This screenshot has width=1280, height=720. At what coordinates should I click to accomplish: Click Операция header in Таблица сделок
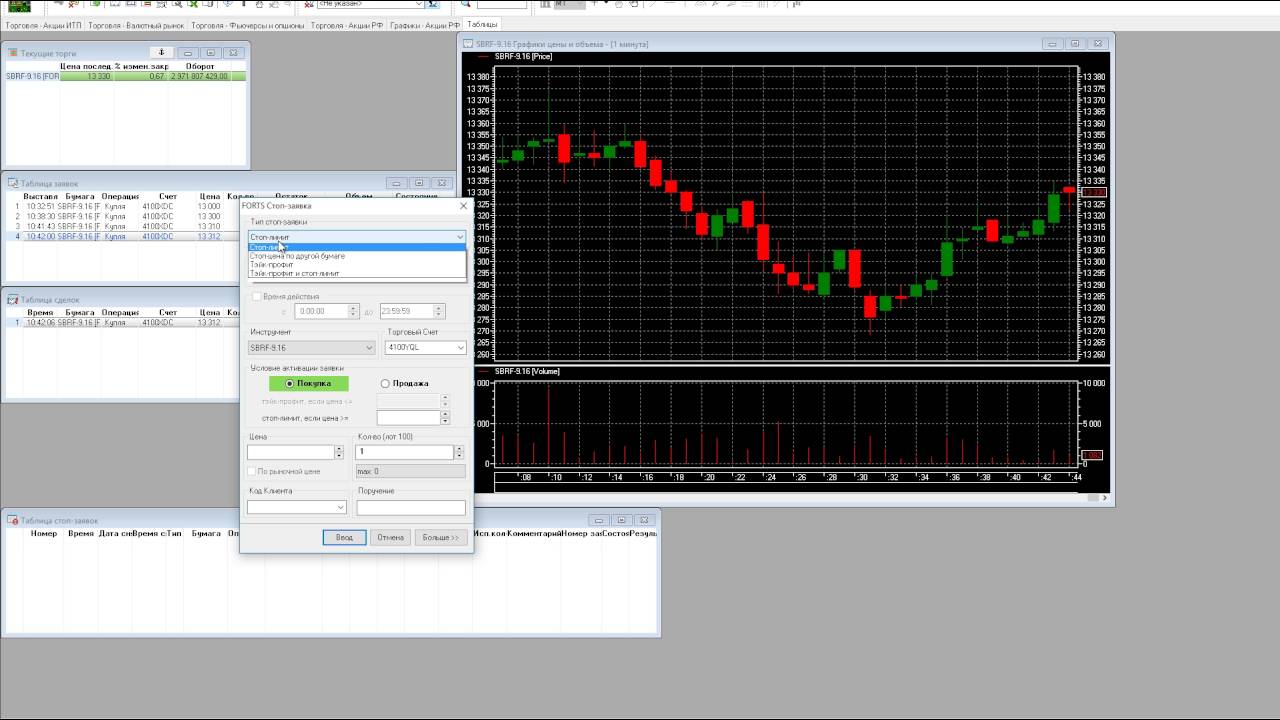(120, 312)
